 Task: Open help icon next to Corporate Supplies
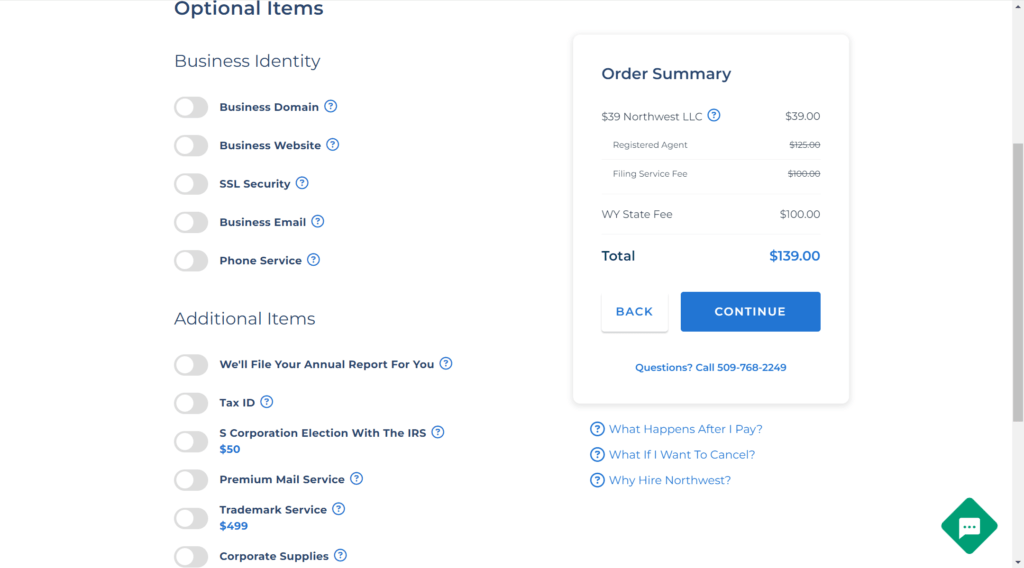[340, 556]
